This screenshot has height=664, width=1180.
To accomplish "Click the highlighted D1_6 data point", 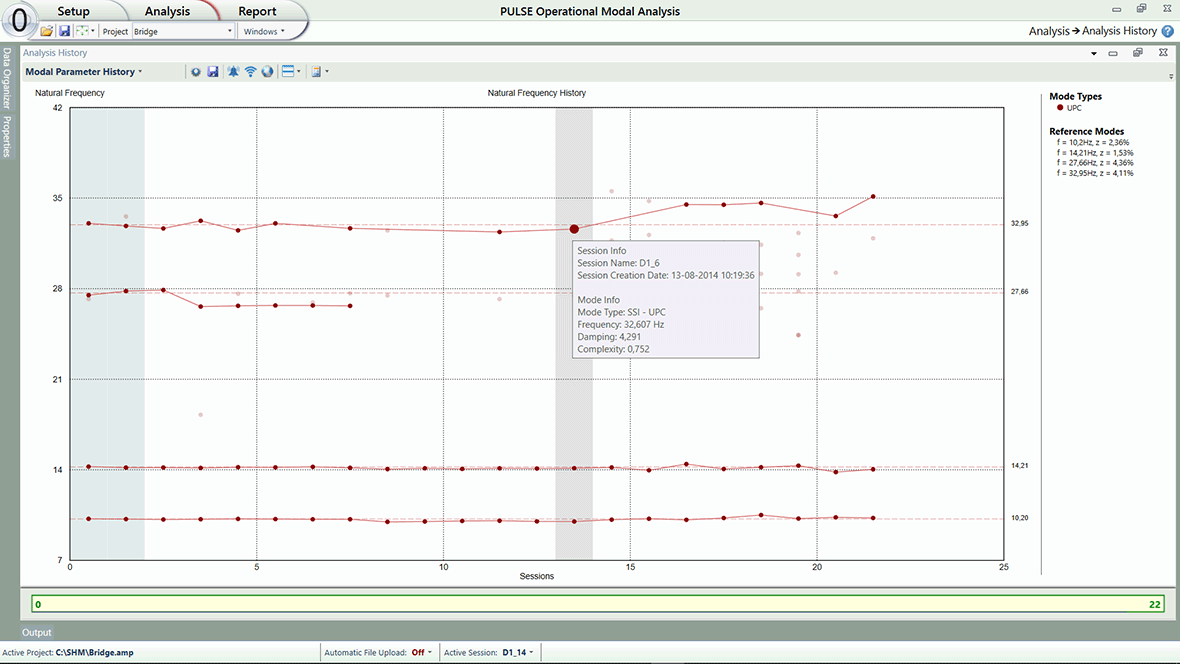I will (574, 229).
